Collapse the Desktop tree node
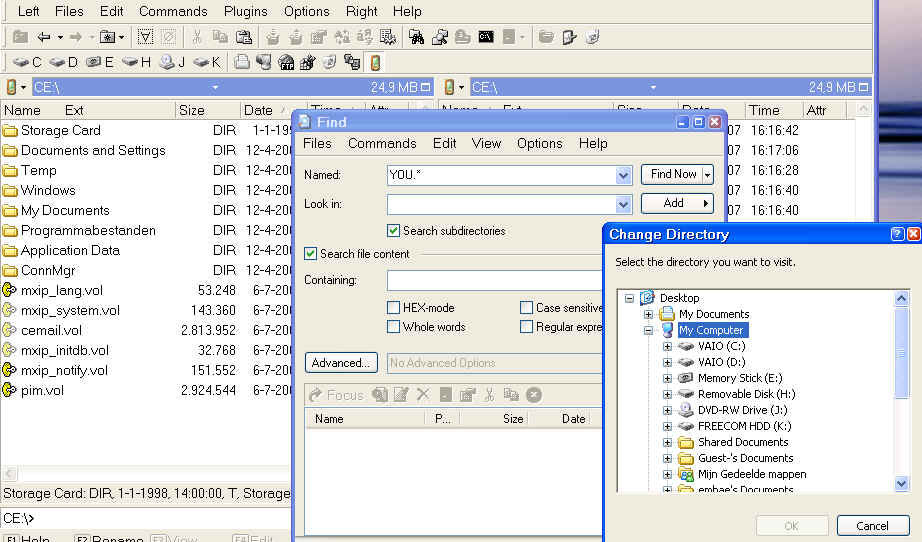Image resolution: width=922 pixels, height=542 pixels. pos(629,298)
